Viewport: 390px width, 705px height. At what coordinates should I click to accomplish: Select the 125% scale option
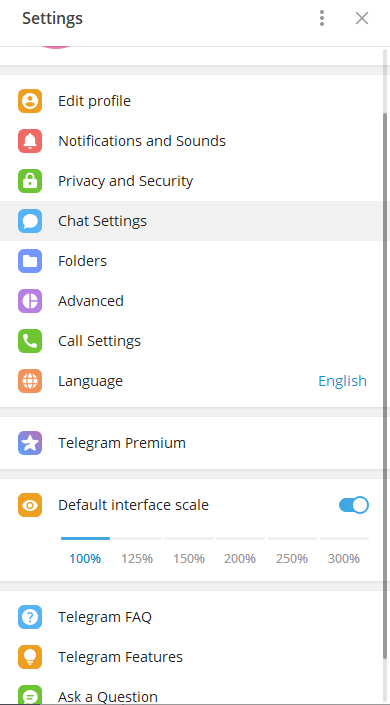click(x=137, y=558)
